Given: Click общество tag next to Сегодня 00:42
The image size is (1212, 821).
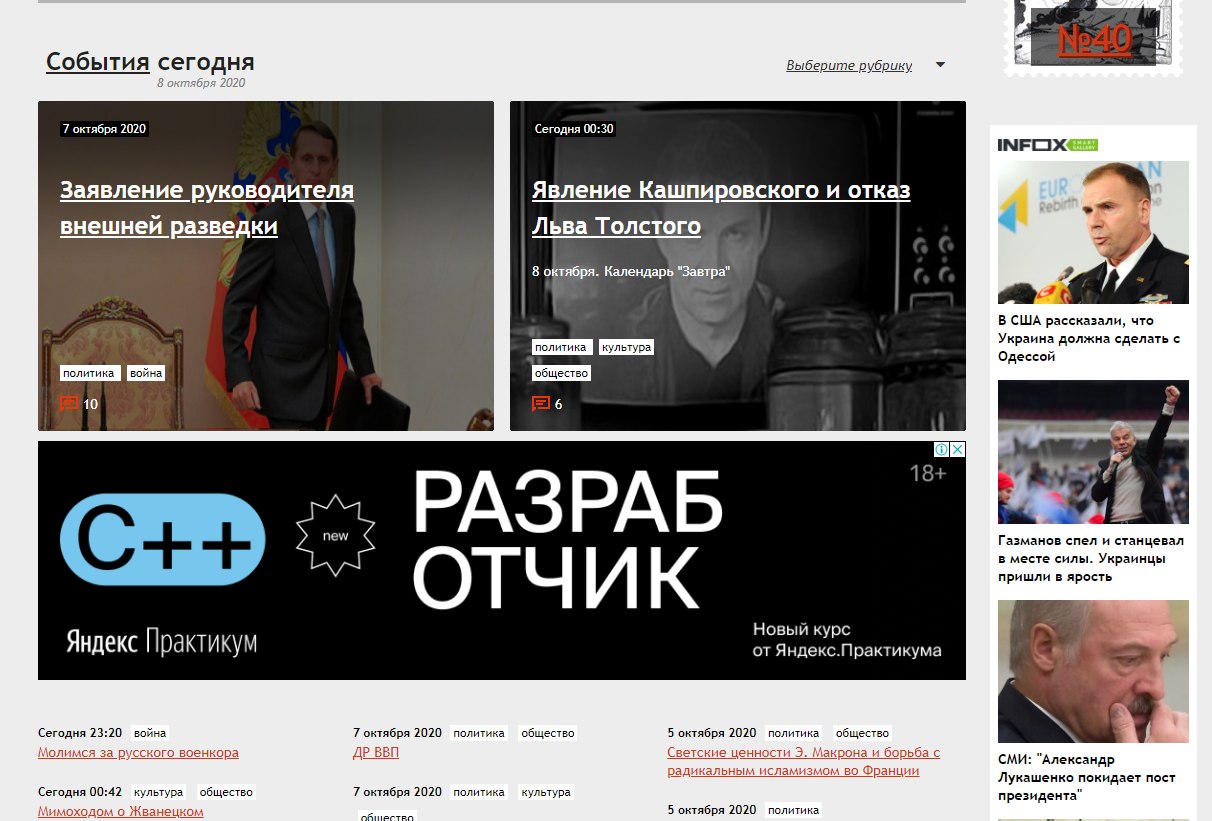Looking at the screenshot, I should point(226,792).
